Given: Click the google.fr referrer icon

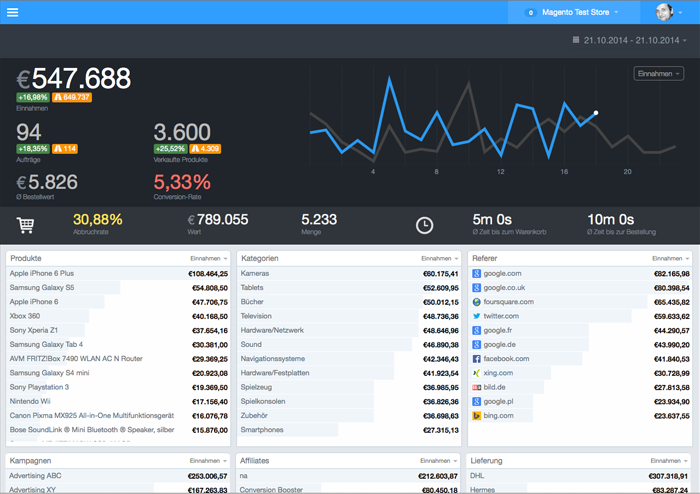Looking at the screenshot, I should (x=476, y=330).
